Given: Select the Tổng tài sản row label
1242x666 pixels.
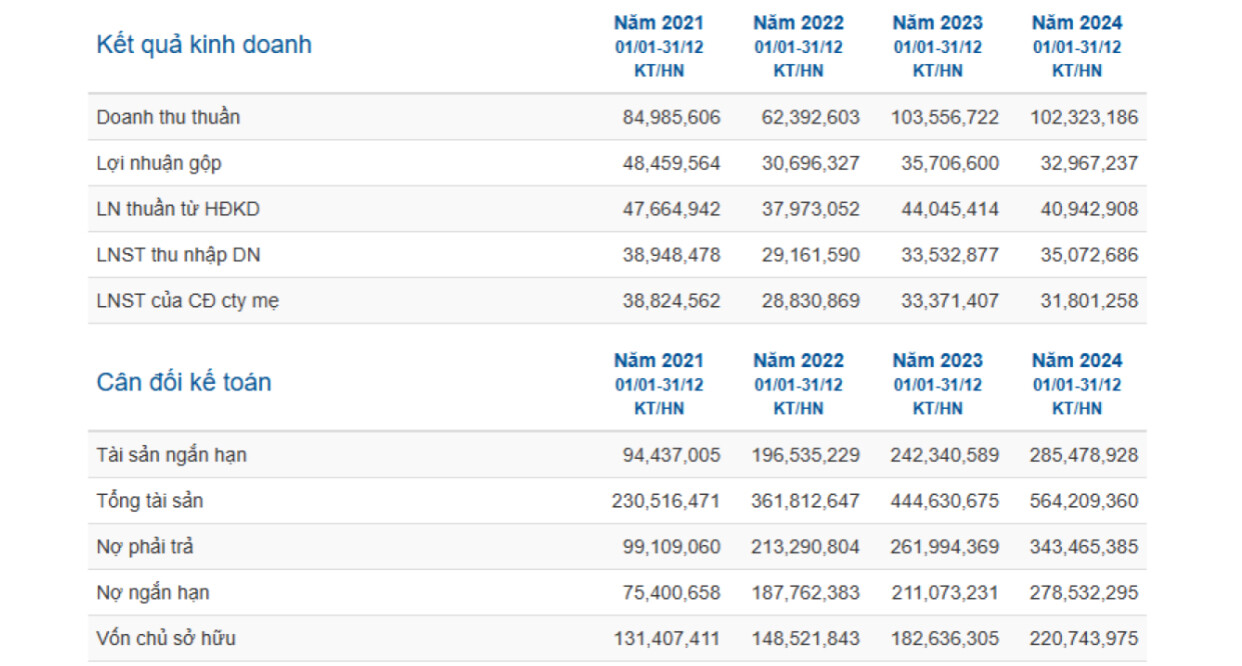Looking at the screenshot, I should tap(150, 501).
